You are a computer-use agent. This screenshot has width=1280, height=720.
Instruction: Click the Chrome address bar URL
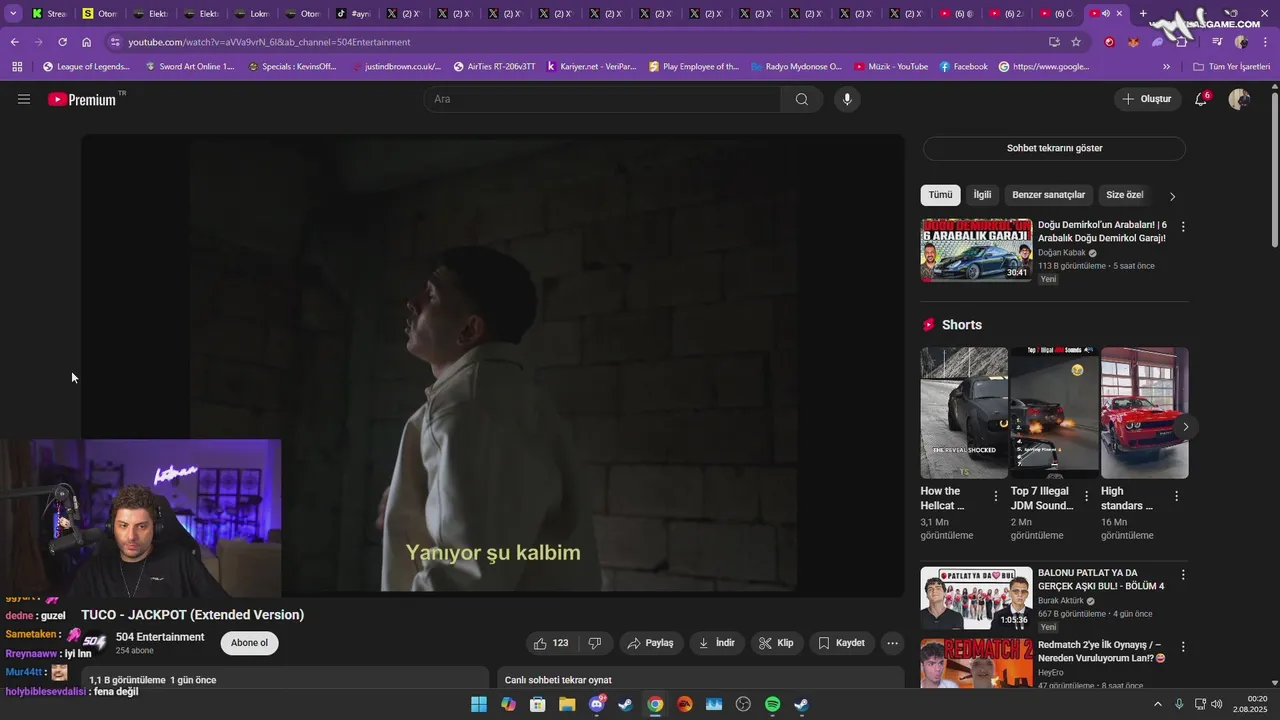click(269, 42)
